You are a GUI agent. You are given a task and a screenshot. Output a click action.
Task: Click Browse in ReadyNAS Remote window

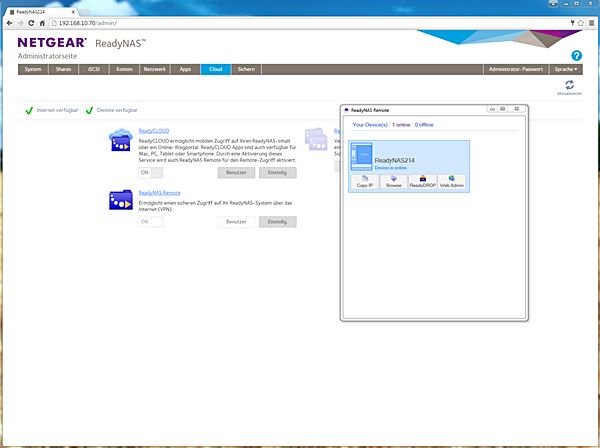pyautogui.click(x=394, y=182)
